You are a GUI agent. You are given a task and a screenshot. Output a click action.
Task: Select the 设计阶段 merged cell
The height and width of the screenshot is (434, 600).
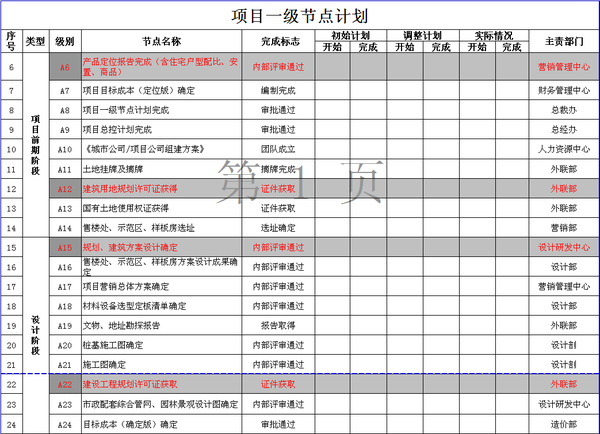click(36, 335)
